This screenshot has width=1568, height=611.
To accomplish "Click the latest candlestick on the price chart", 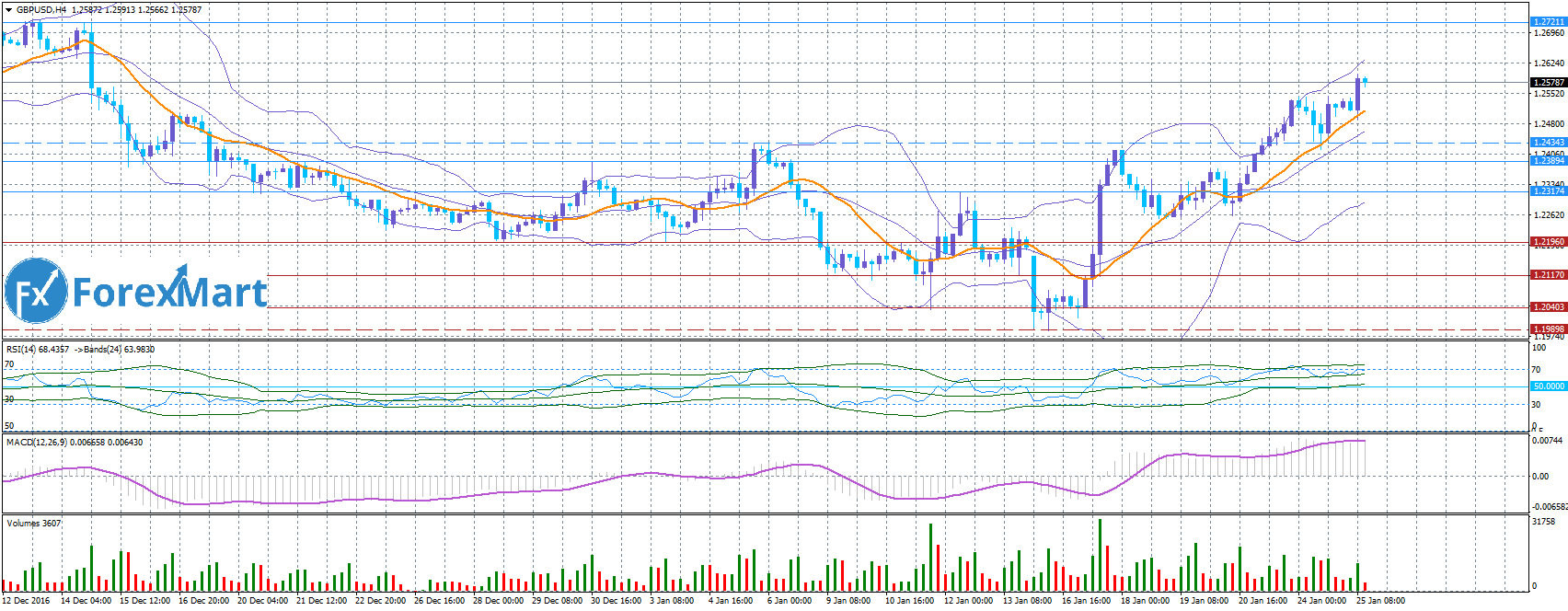I will [x=1365, y=80].
